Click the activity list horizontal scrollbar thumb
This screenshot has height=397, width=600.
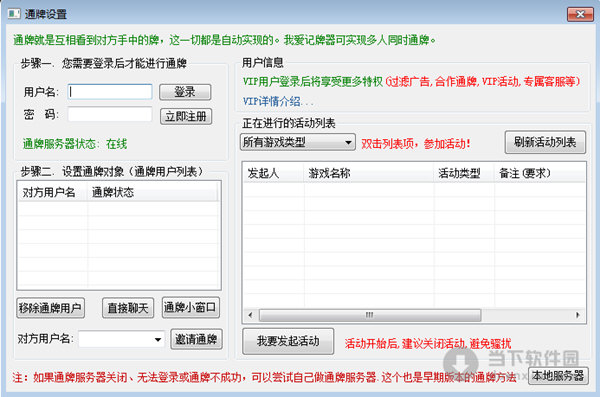tap(370, 315)
